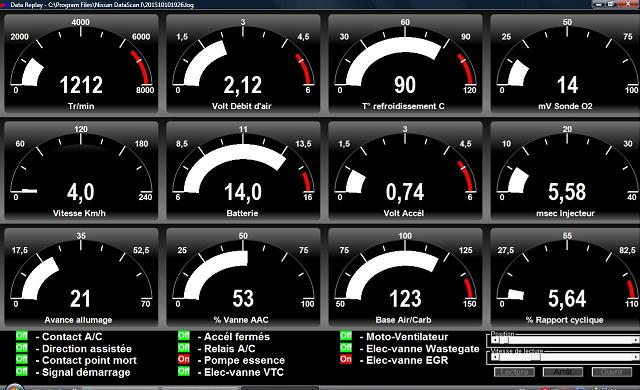Click the Relais A/C Off indicator

(x=184, y=348)
